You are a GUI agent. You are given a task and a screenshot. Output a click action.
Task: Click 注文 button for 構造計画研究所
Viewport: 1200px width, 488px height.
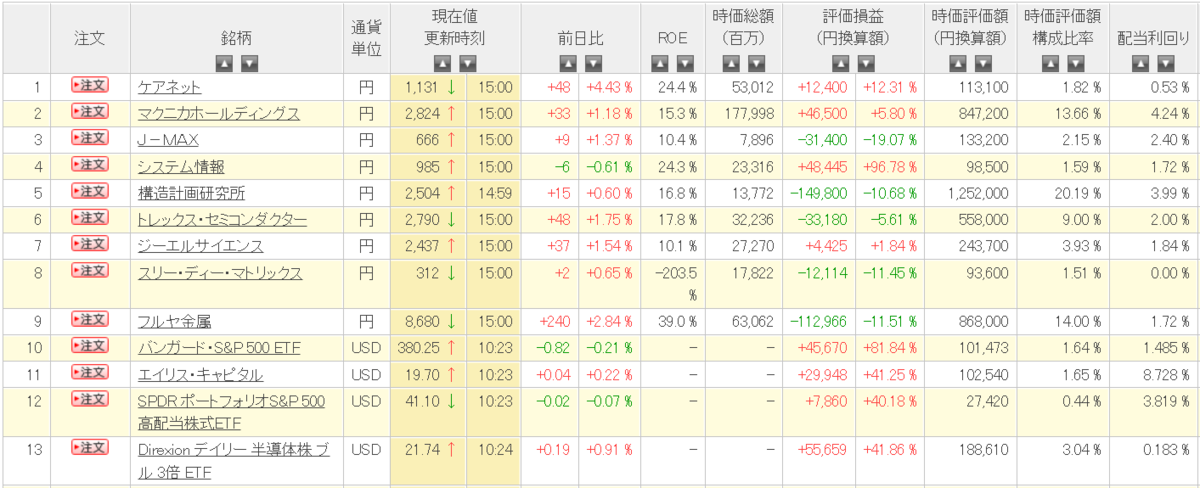(x=89, y=192)
